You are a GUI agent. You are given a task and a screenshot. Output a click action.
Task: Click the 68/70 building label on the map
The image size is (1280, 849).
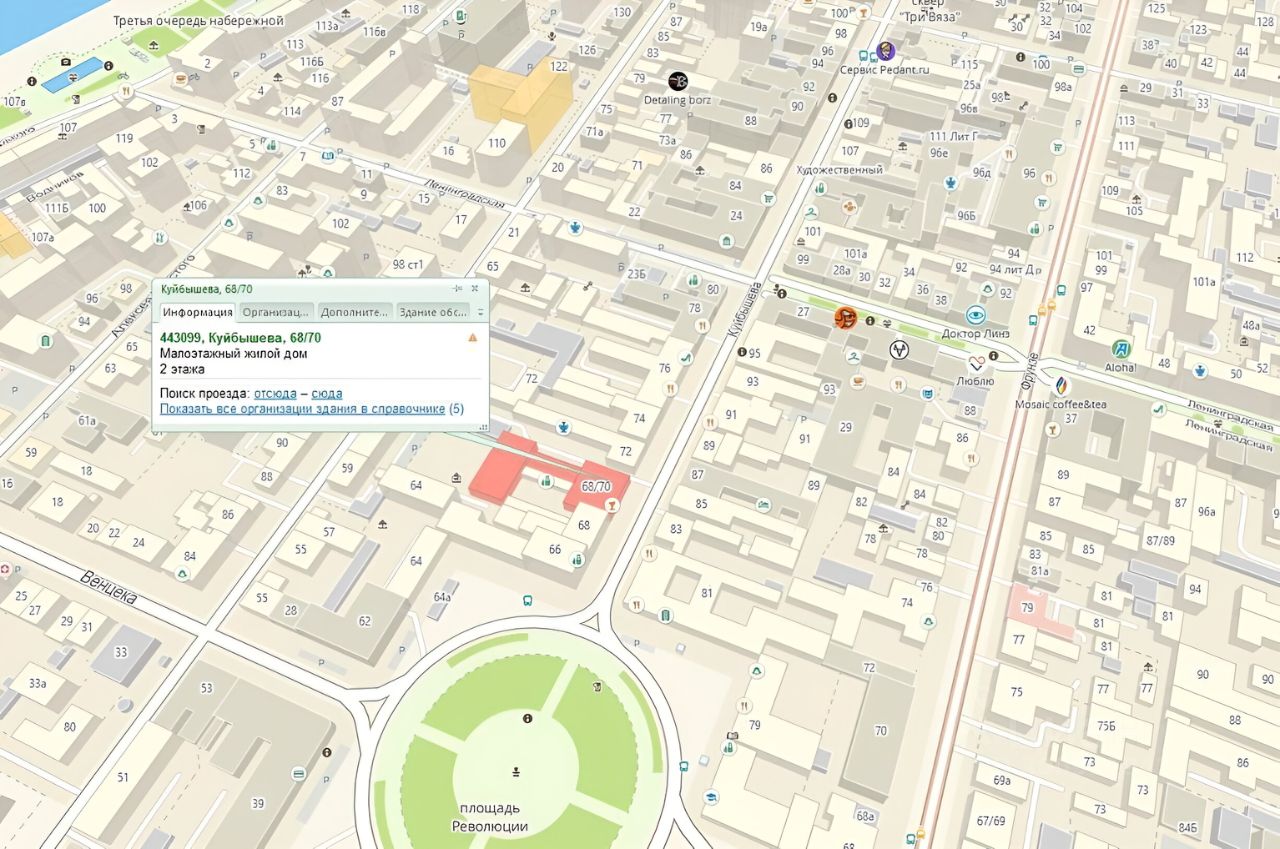[x=596, y=487]
